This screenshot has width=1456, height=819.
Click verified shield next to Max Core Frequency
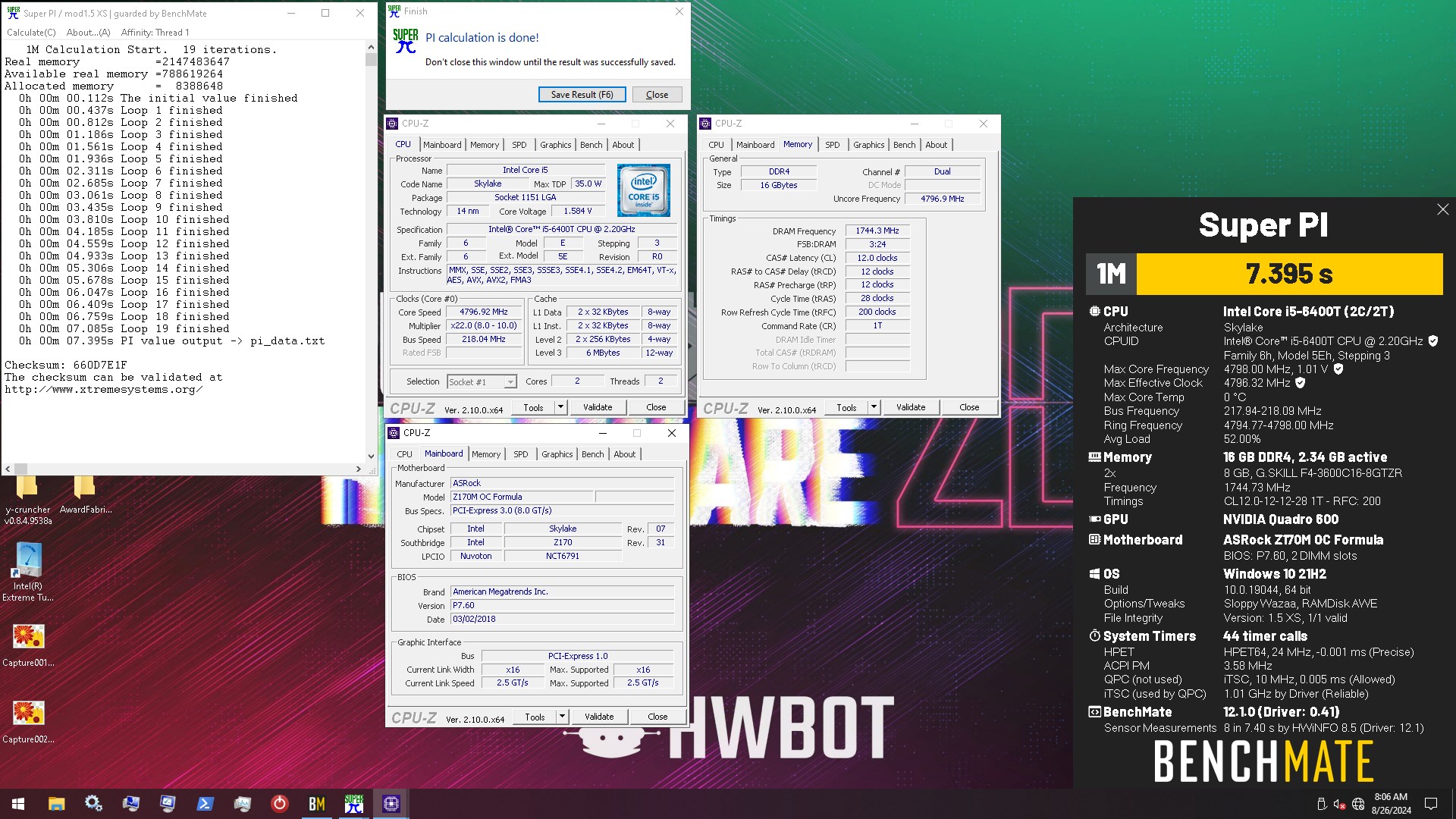[1338, 369]
